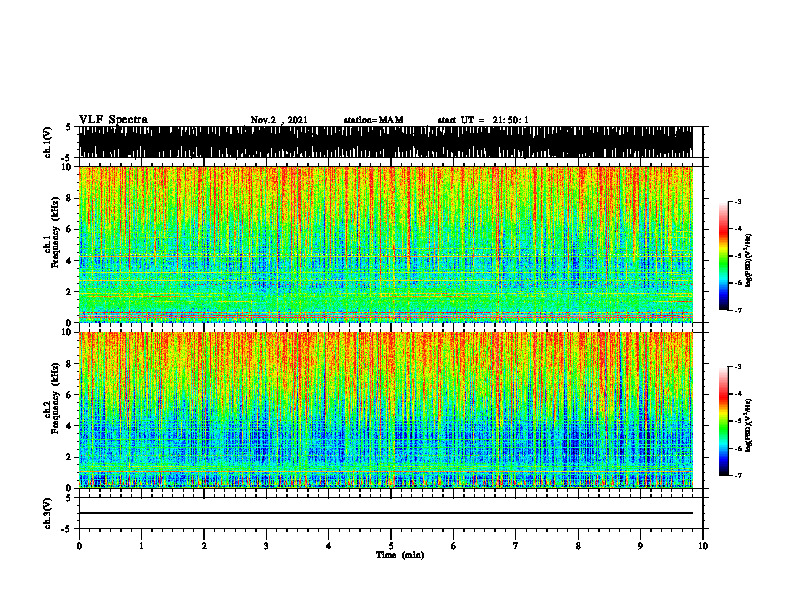Click the "3" tick on the time axis
This screenshot has height=612, width=792.
click(x=266, y=546)
